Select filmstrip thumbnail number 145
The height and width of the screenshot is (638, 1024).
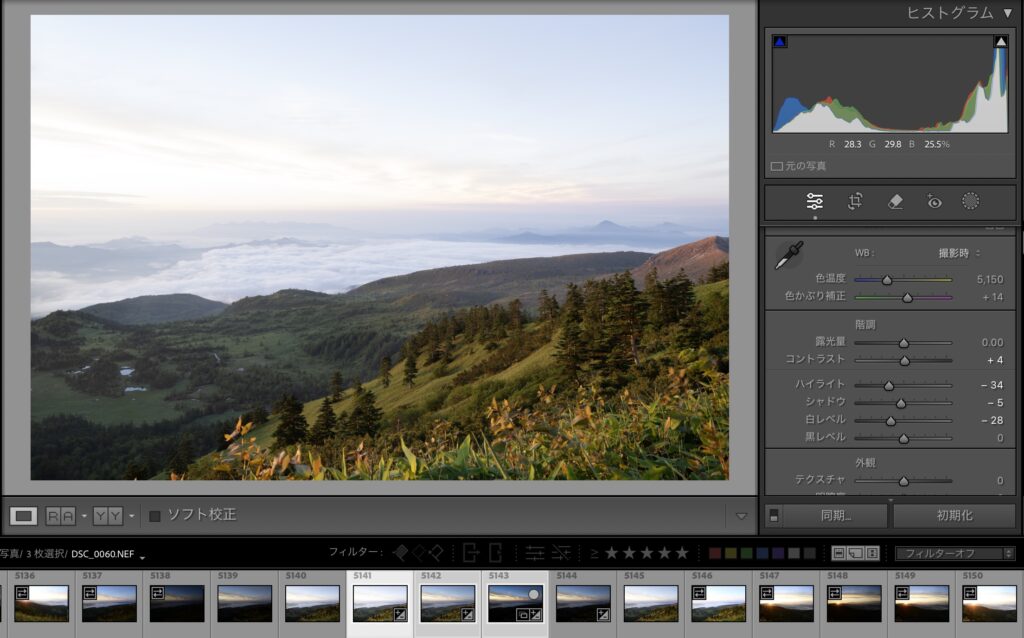point(650,603)
